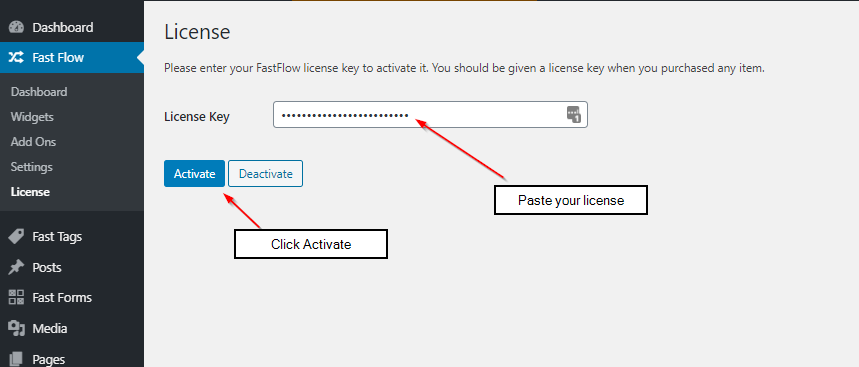Click the Fast Flow shuffle icon

tap(16, 58)
